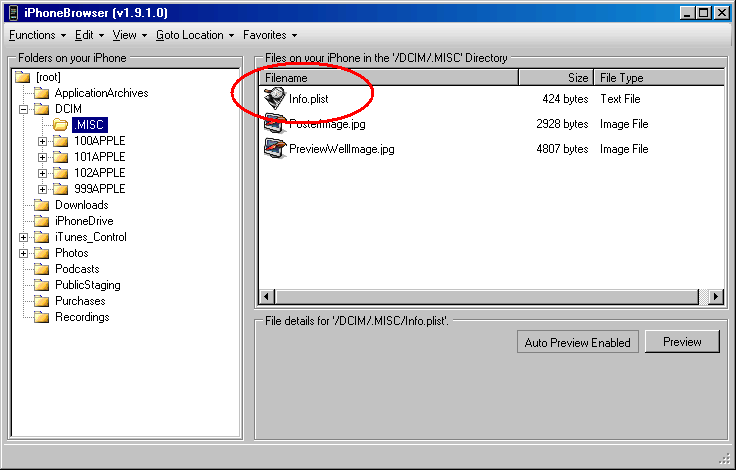The image size is (736, 470).
Task: Click the 2928 bytes size cell
Action: pyautogui.click(x=562, y=124)
